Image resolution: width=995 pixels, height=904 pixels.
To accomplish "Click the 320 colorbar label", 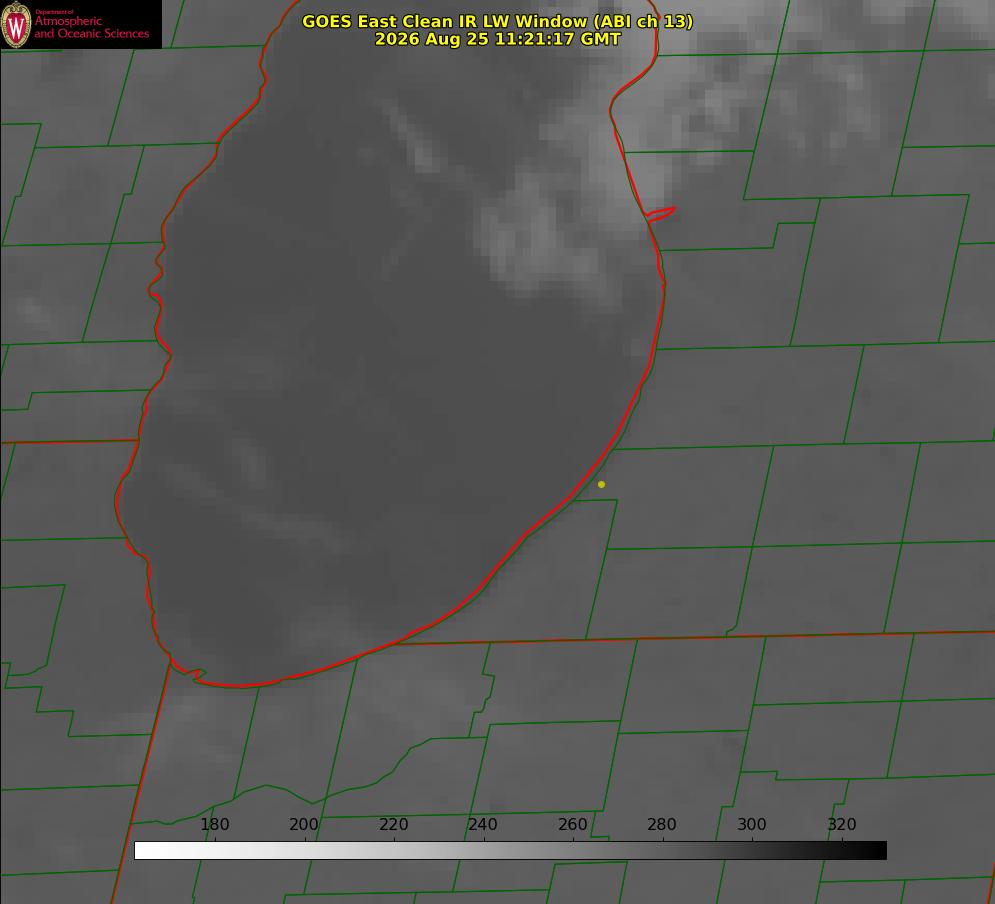I will (x=842, y=824).
